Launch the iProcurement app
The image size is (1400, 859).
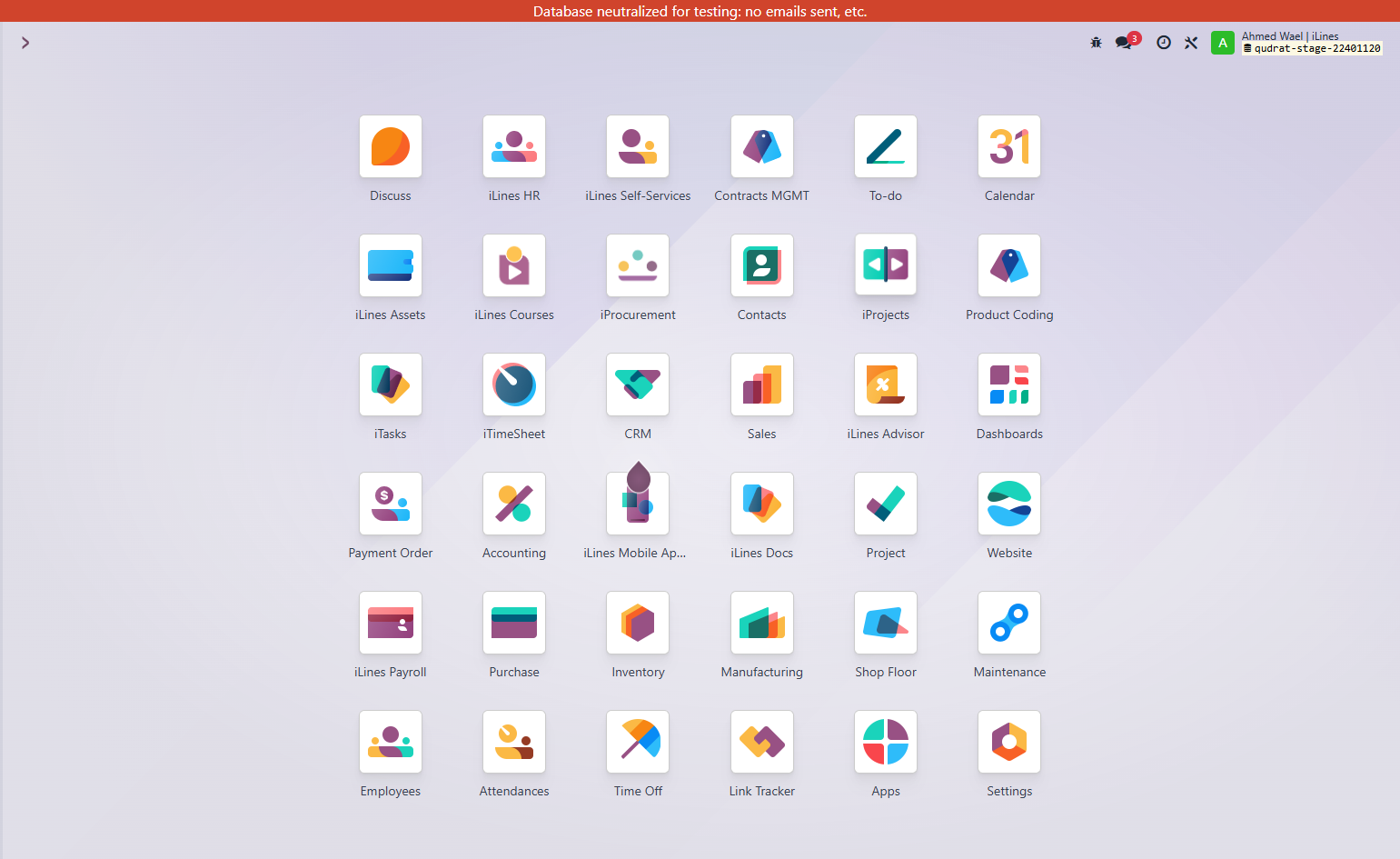(638, 265)
